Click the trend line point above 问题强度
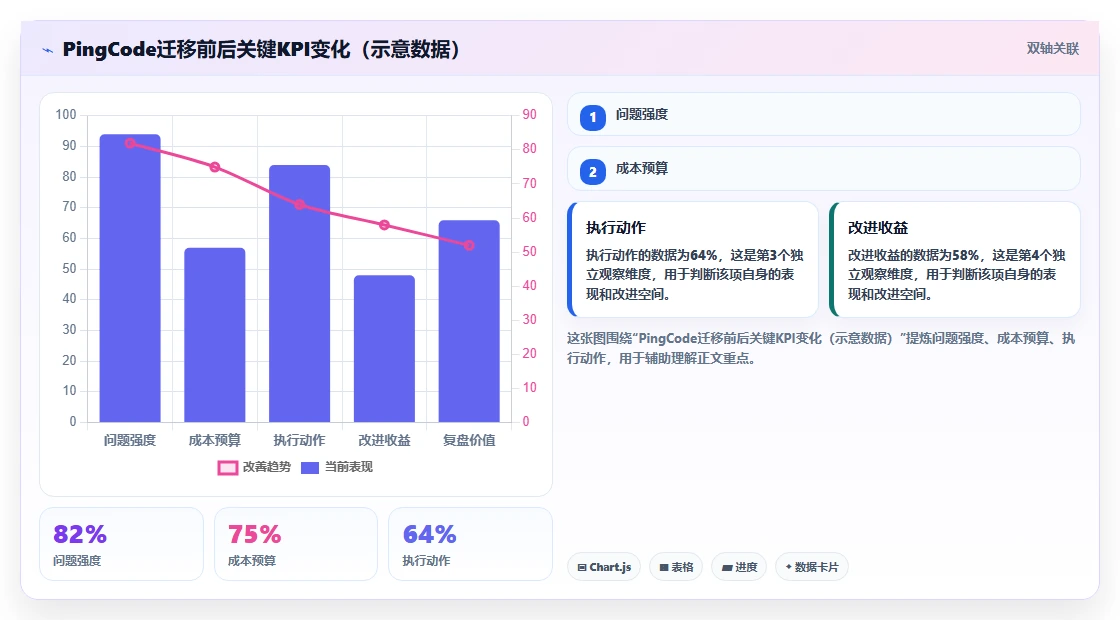This screenshot has width=1120, height=620. tap(130, 143)
